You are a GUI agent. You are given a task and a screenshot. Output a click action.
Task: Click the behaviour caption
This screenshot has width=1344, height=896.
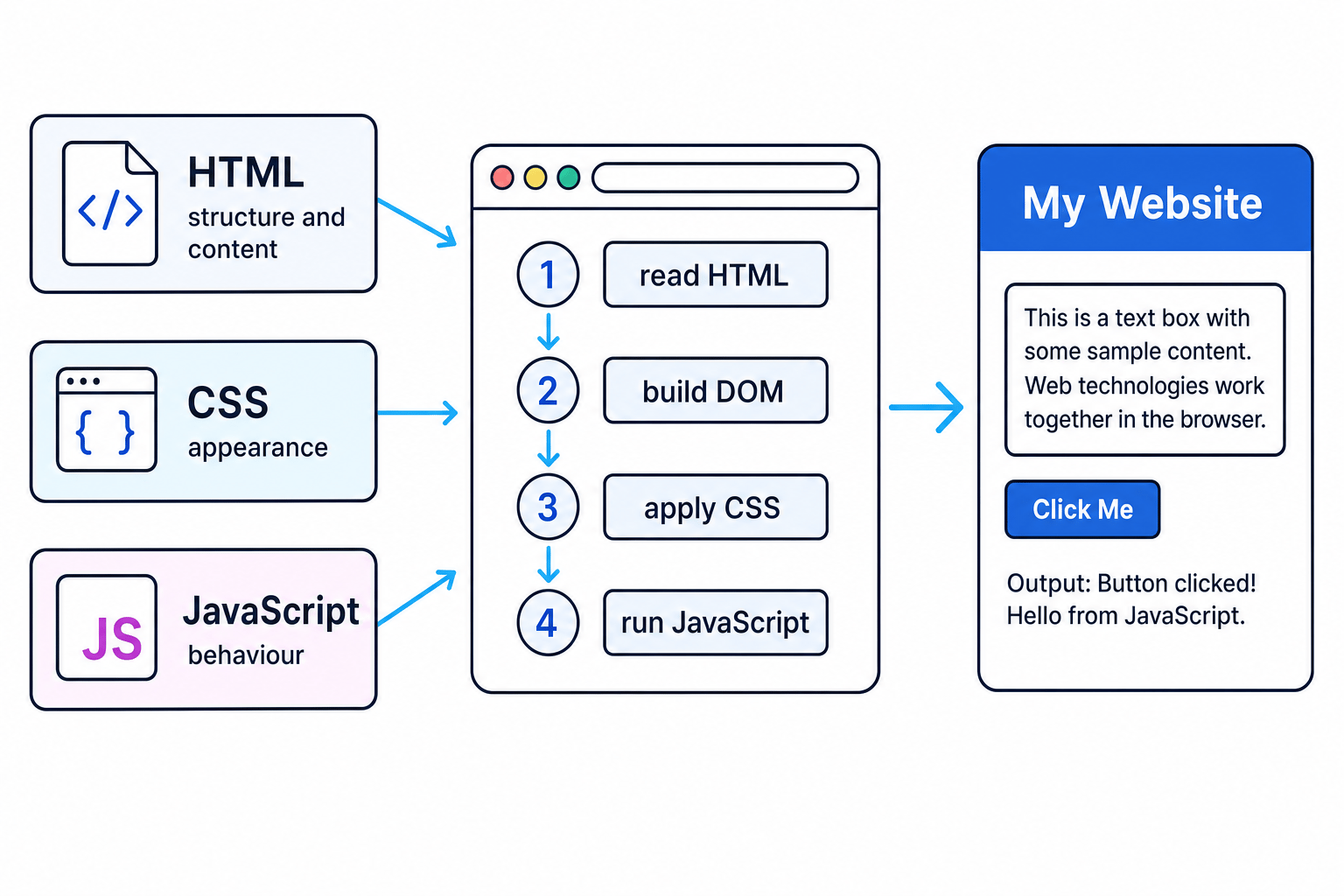point(246,654)
